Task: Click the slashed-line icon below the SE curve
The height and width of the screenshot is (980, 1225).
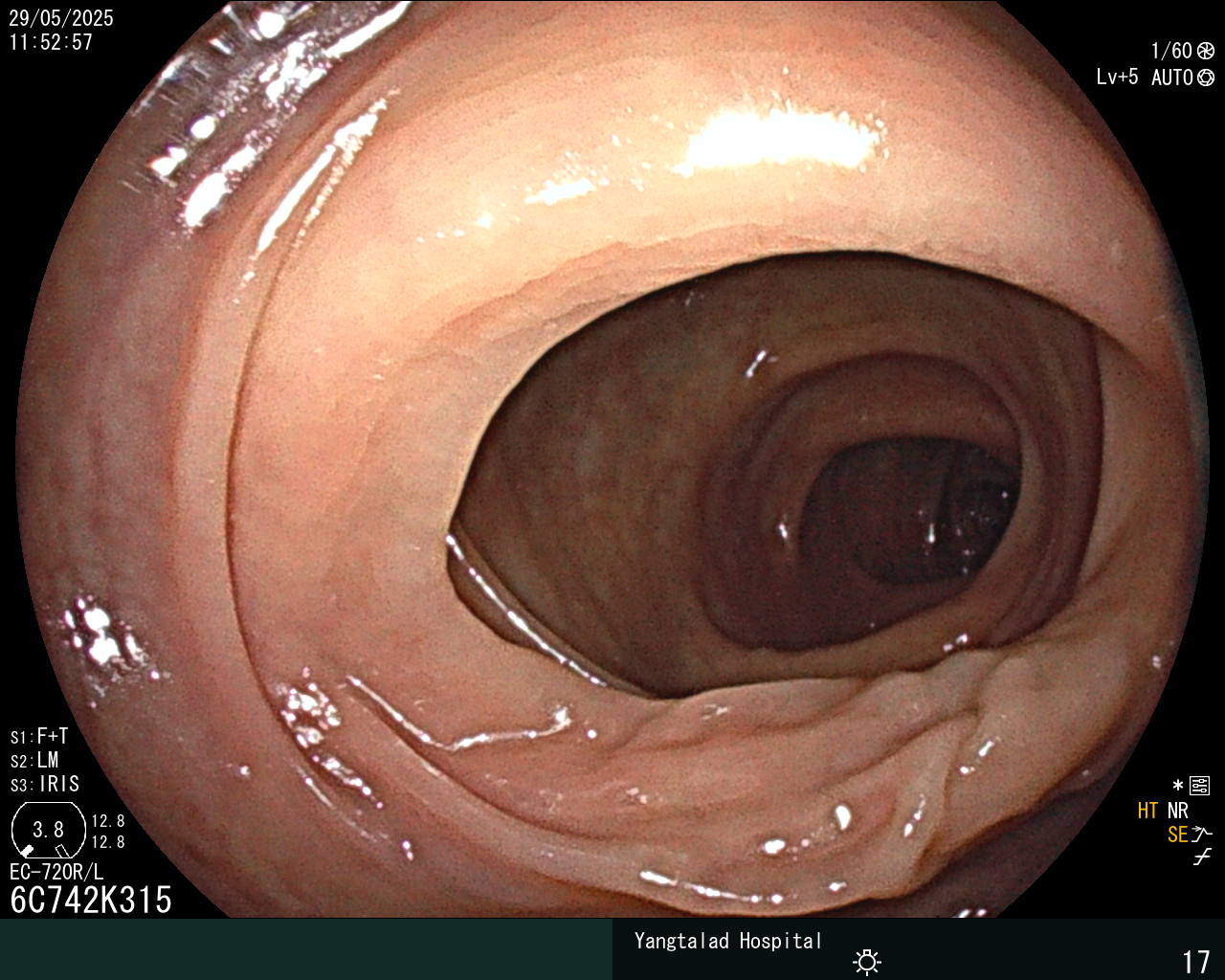Action: click(x=1202, y=857)
